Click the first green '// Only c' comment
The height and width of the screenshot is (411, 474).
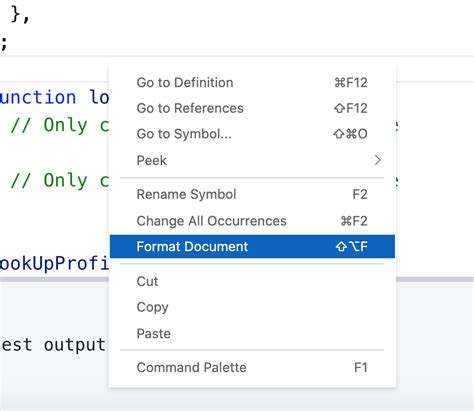(x=60, y=126)
